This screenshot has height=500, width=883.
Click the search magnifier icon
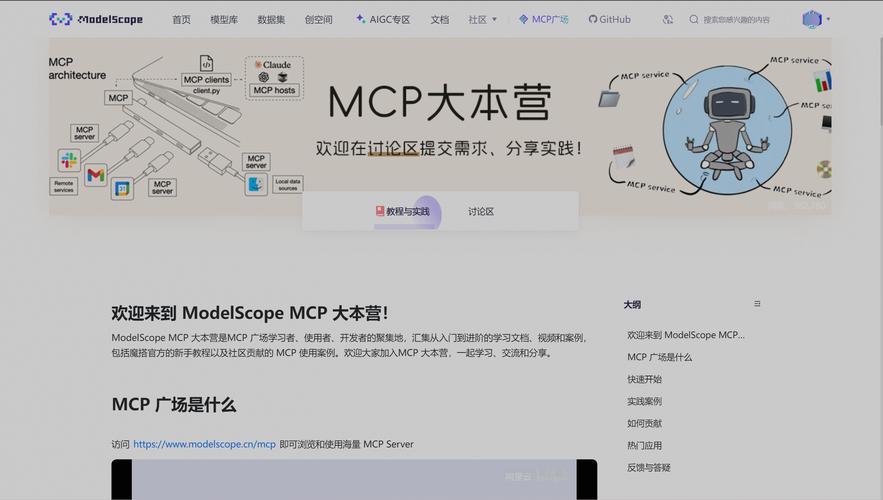pos(694,20)
